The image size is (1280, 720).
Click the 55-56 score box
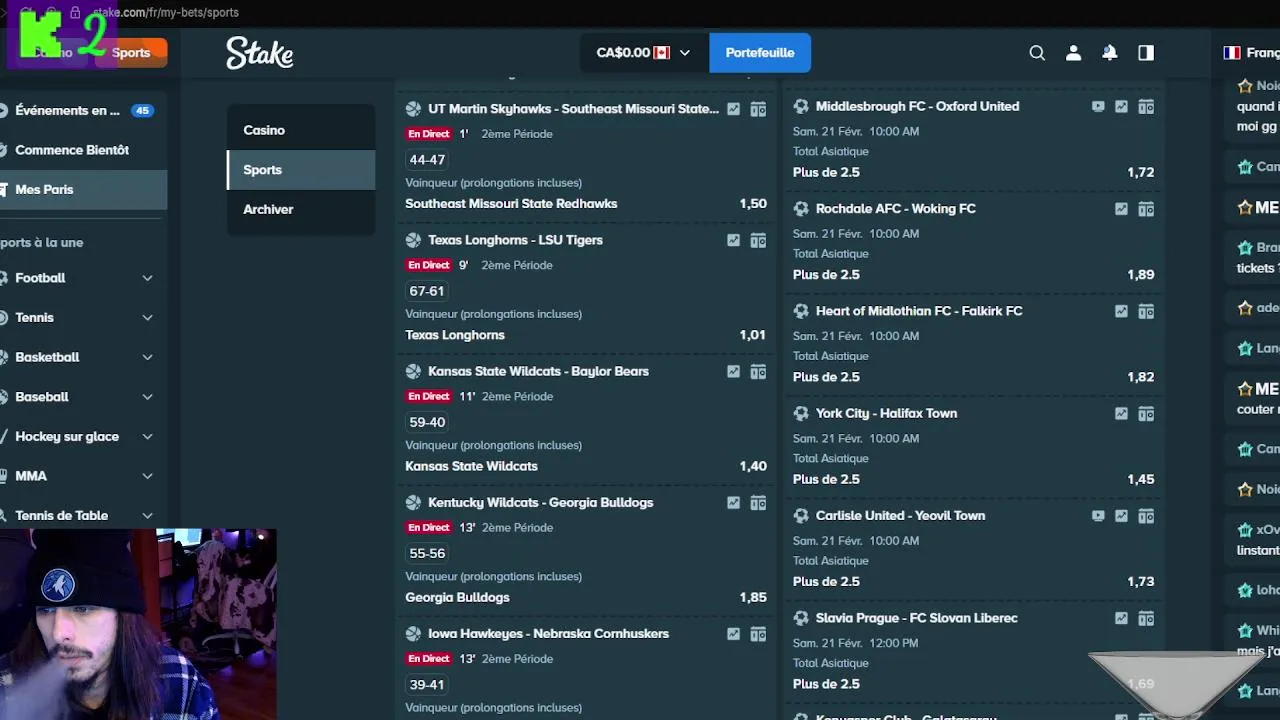[x=427, y=553]
